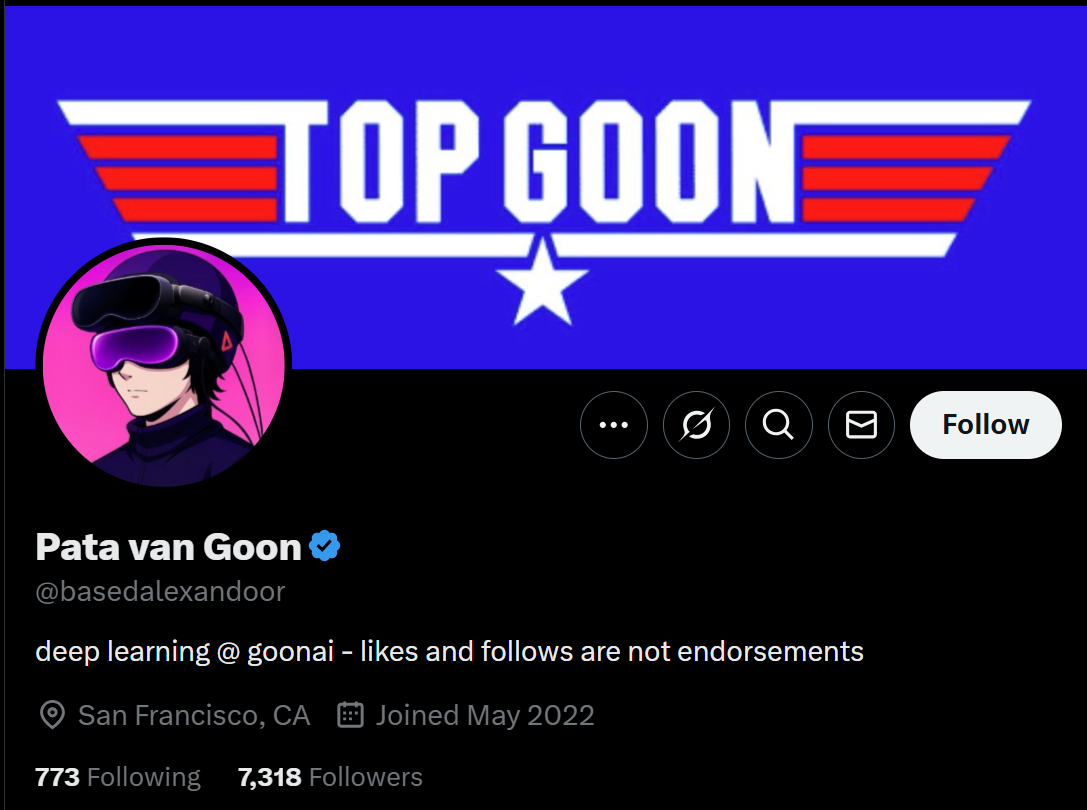Click the Grok slash-circle icon button
Image resolution: width=1087 pixels, height=810 pixels.
[x=696, y=425]
